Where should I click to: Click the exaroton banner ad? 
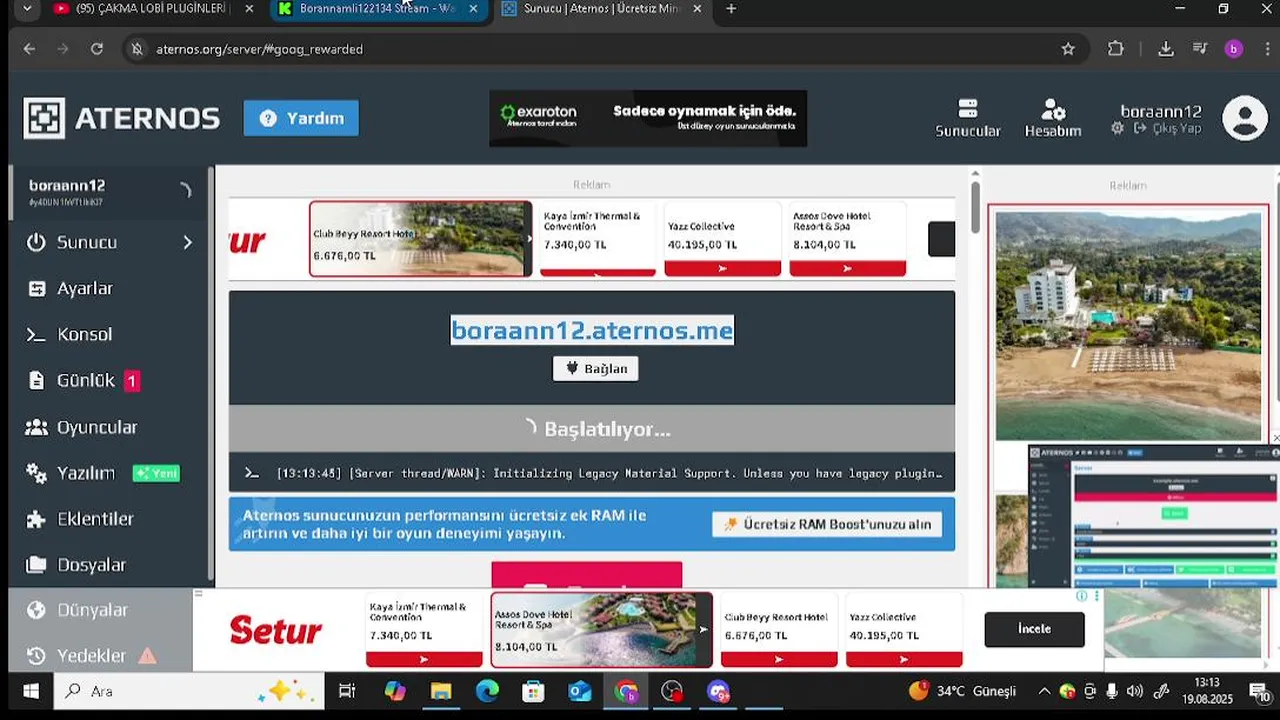[x=648, y=118]
